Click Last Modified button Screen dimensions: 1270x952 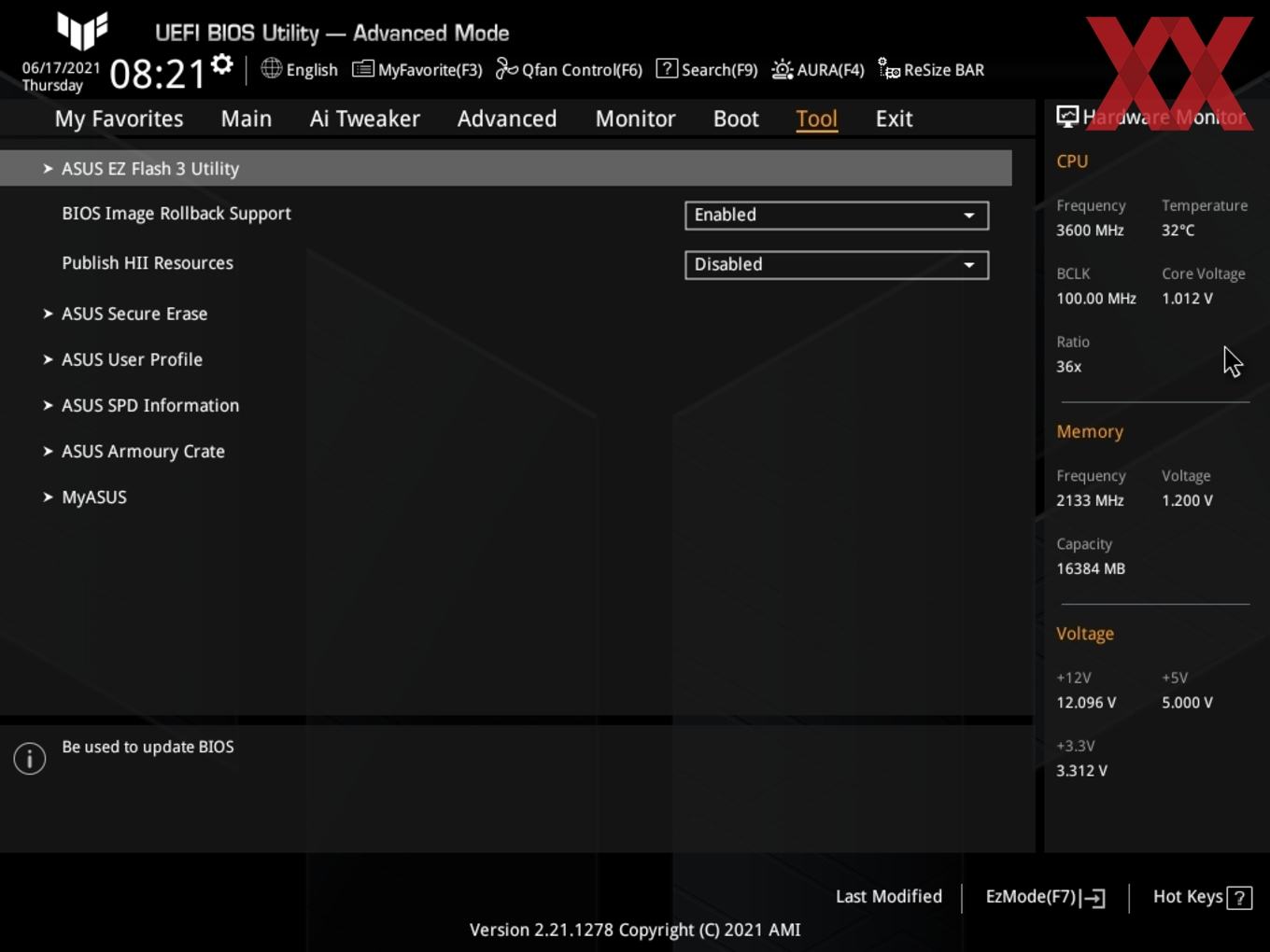[889, 896]
